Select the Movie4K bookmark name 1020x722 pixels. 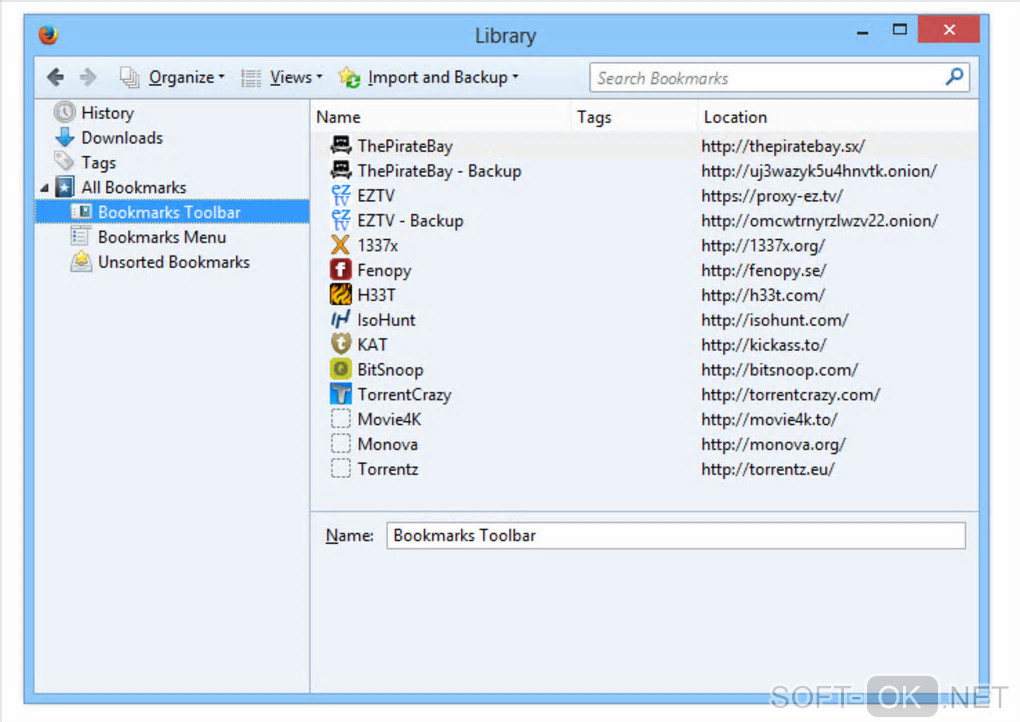389,420
